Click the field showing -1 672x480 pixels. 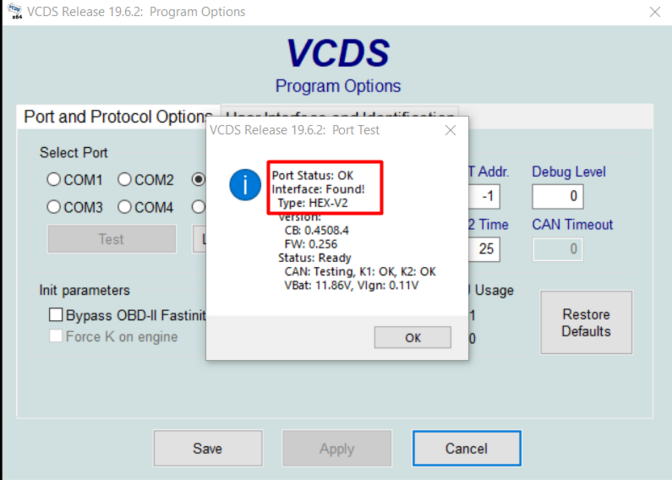coord(484,196)
